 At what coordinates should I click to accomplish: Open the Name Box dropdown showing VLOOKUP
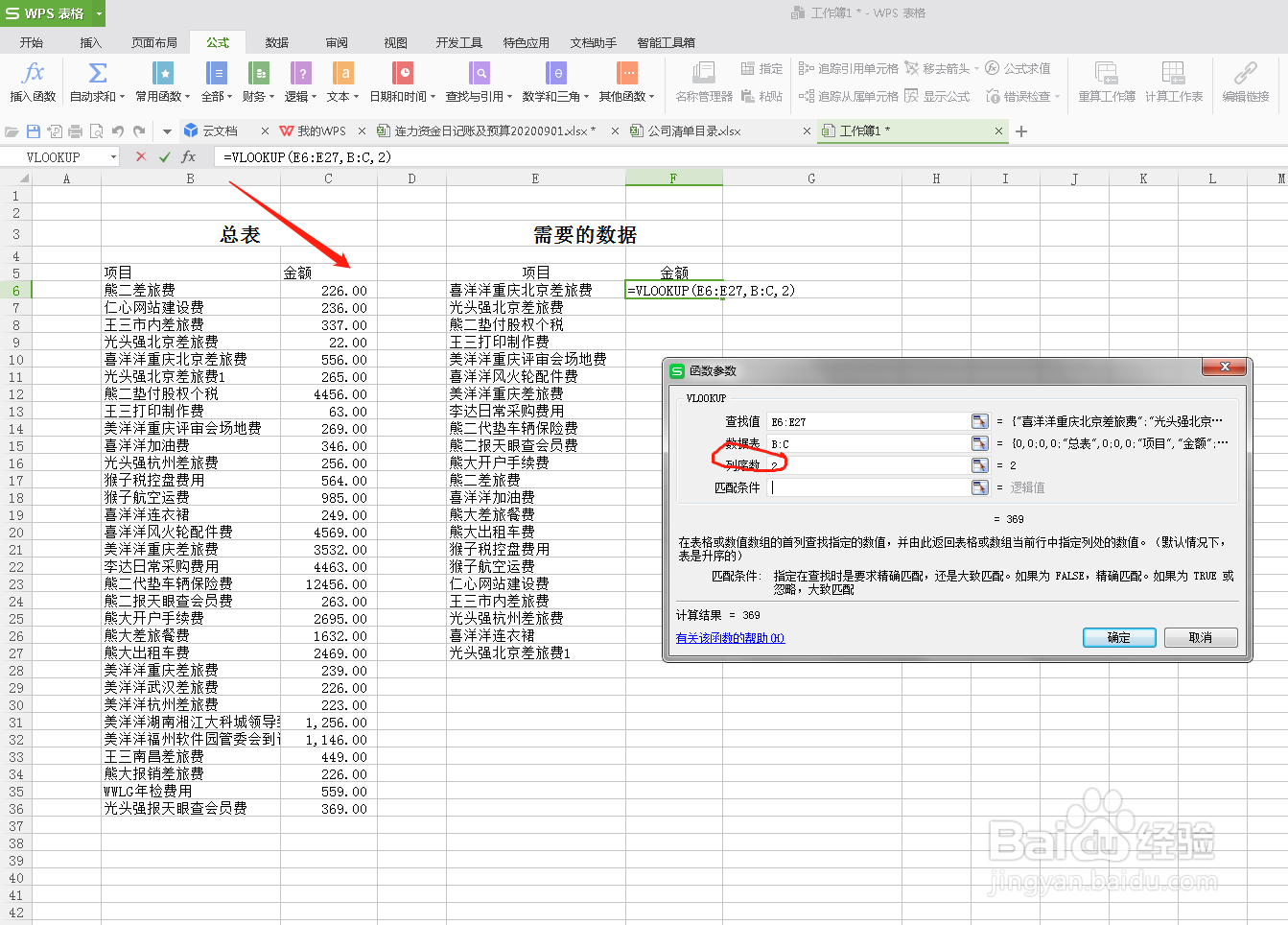(112, 156)
